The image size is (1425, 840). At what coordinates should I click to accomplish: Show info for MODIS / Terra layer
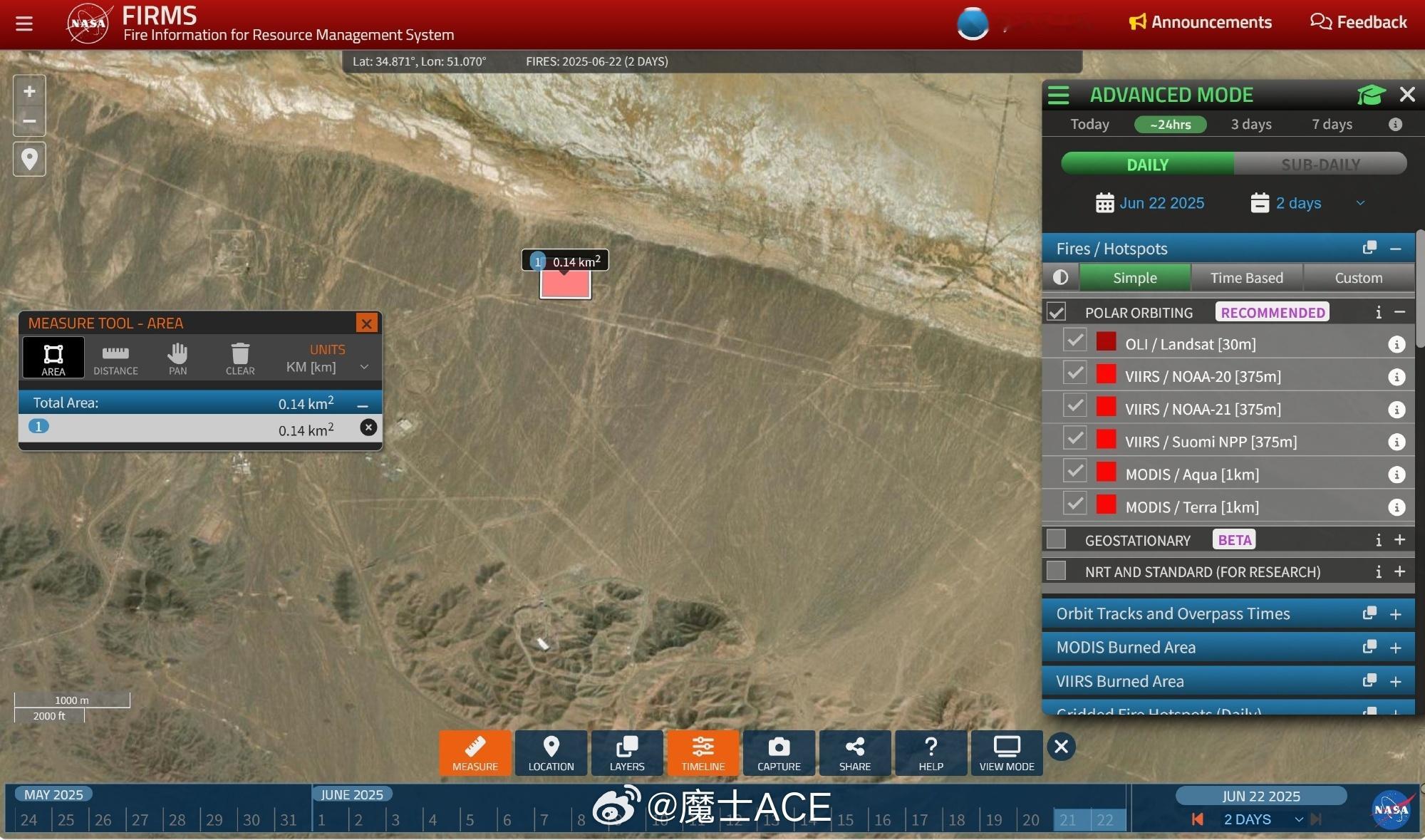(1396, 507)
